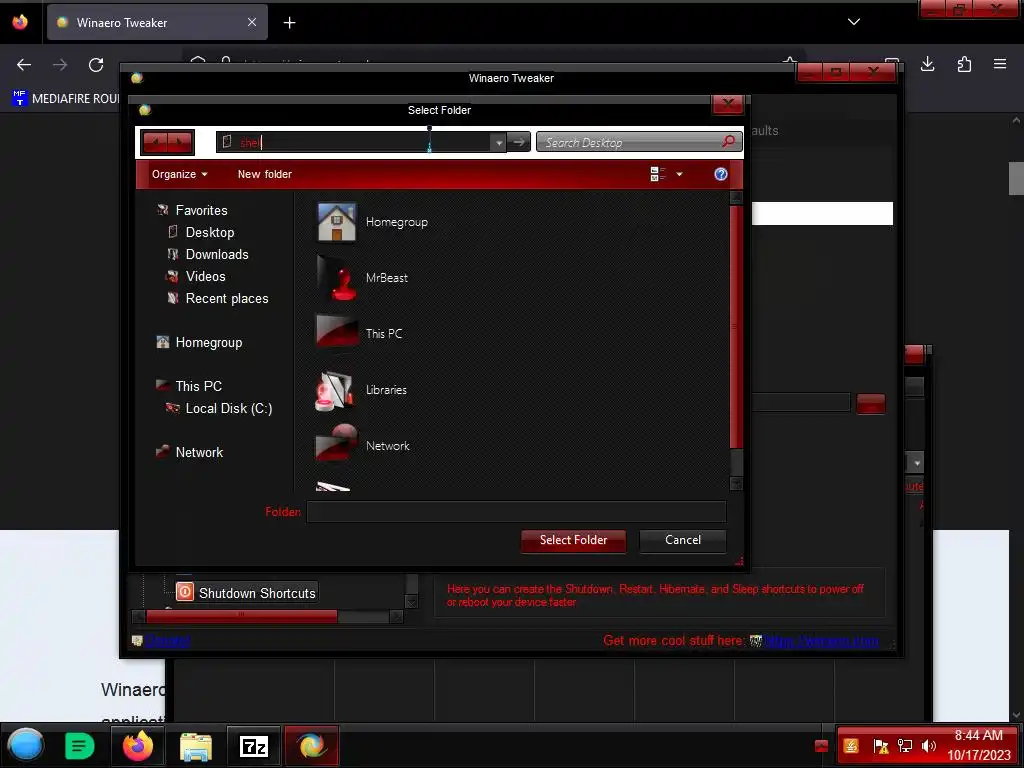Screen dimensions: 1024x768
Task: Open 7-Zip from the taskbar
Action: 253,746
